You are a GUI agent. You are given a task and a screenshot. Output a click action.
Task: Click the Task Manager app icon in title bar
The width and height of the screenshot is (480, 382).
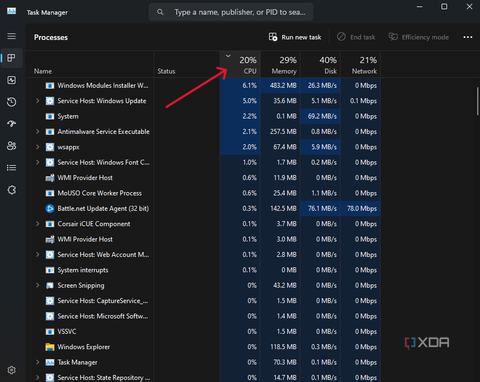(11, 11)
